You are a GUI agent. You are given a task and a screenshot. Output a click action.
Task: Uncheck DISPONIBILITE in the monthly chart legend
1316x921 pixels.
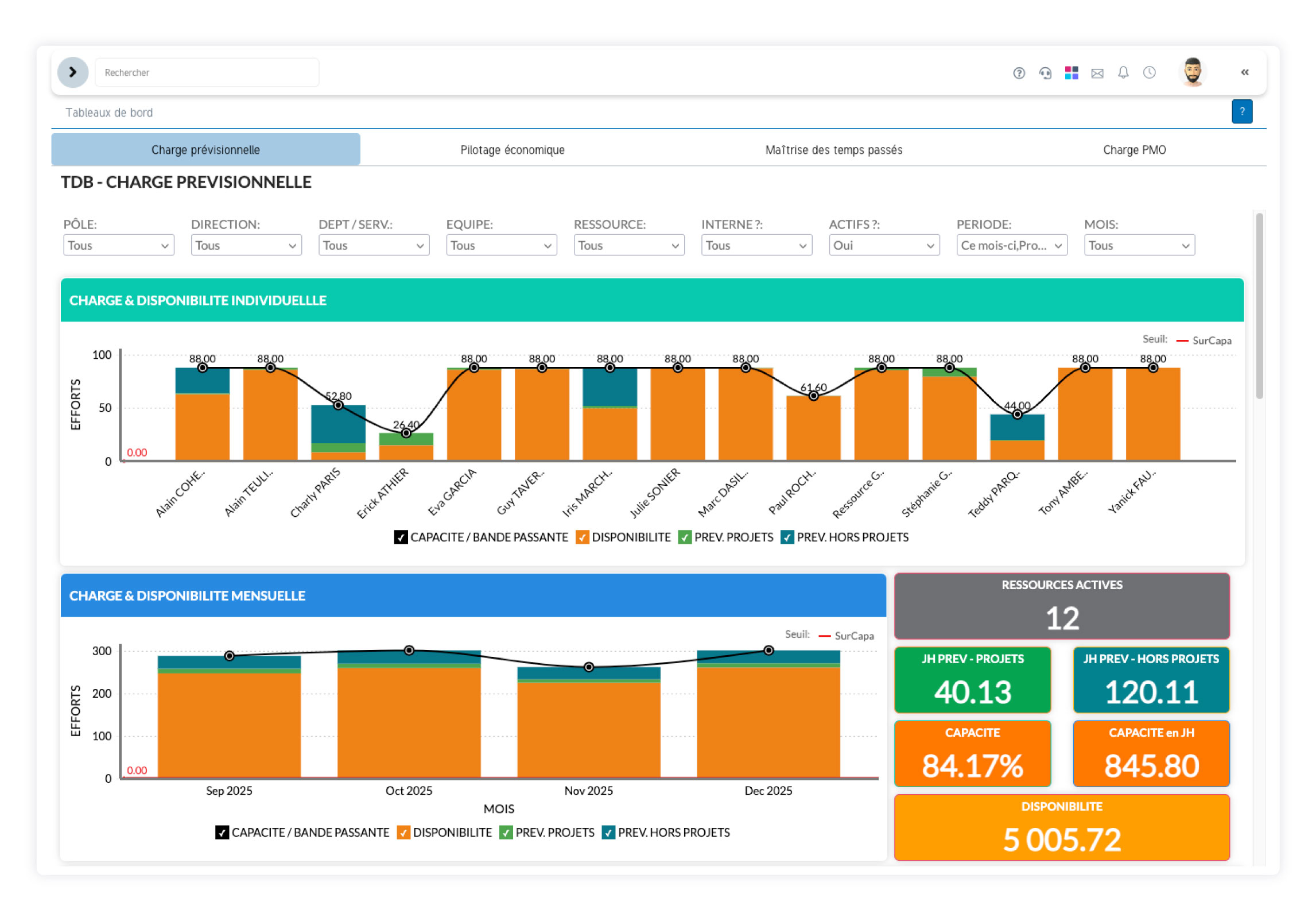(404, 833)
